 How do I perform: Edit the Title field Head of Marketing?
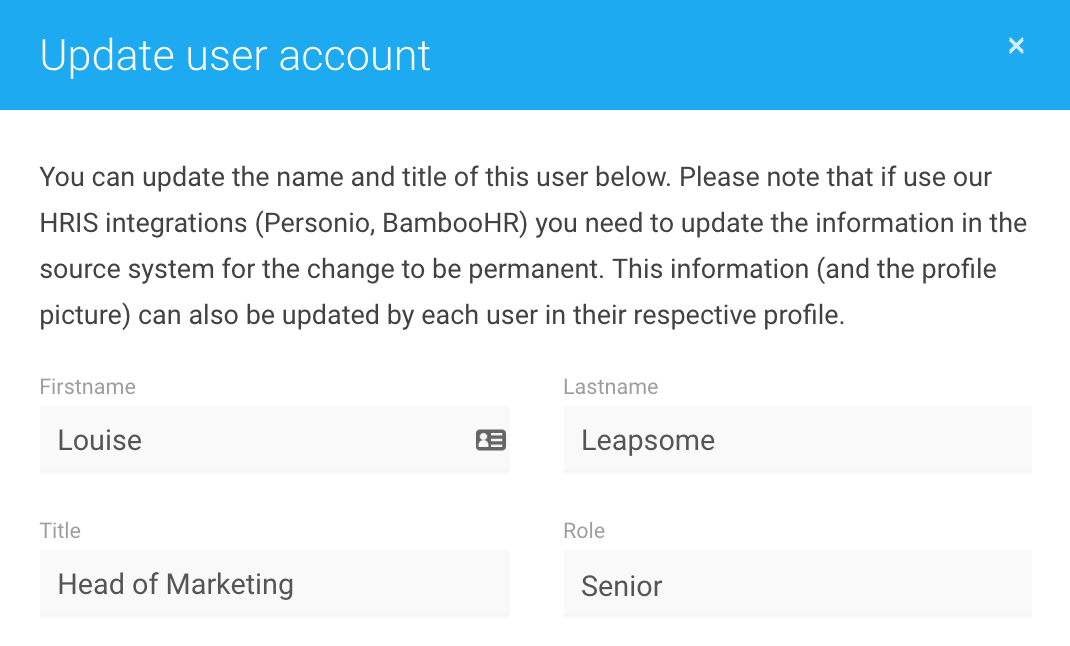coord(274,584)
